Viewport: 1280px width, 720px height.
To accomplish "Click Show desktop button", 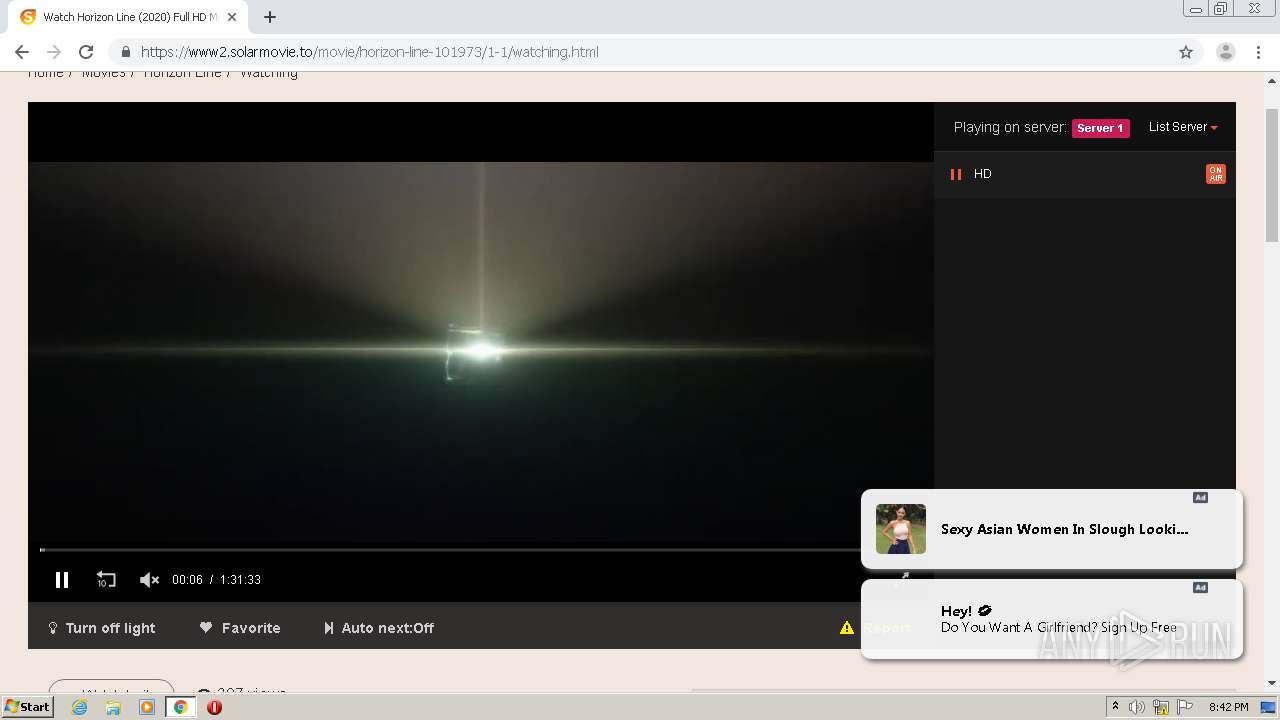I will click(x=1268, y=707).
